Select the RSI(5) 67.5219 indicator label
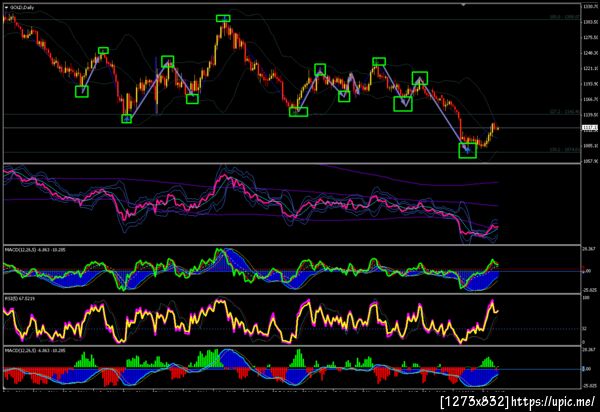 tap(20, 298)
